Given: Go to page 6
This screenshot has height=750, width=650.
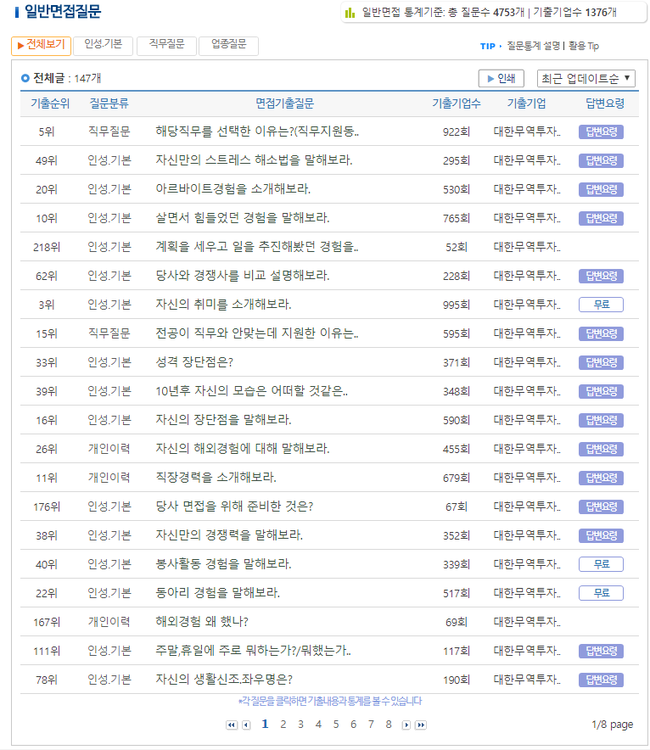Looking at the screenshot, I should [x=353, y=725].
